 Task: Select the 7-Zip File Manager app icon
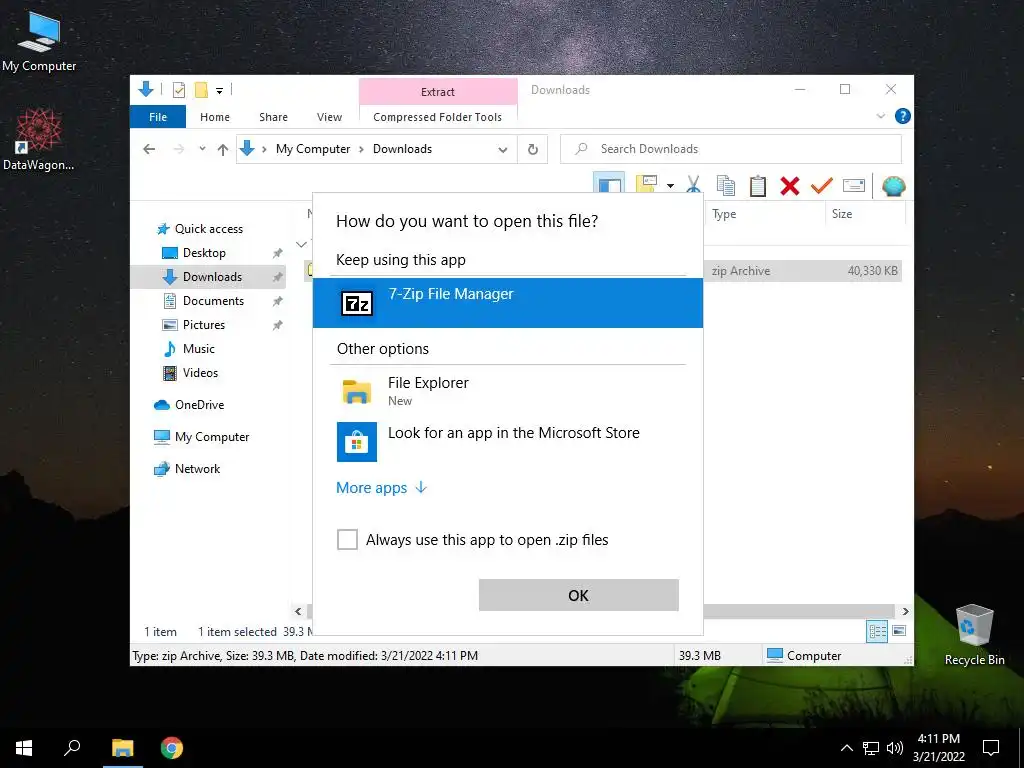coord(357,303)
